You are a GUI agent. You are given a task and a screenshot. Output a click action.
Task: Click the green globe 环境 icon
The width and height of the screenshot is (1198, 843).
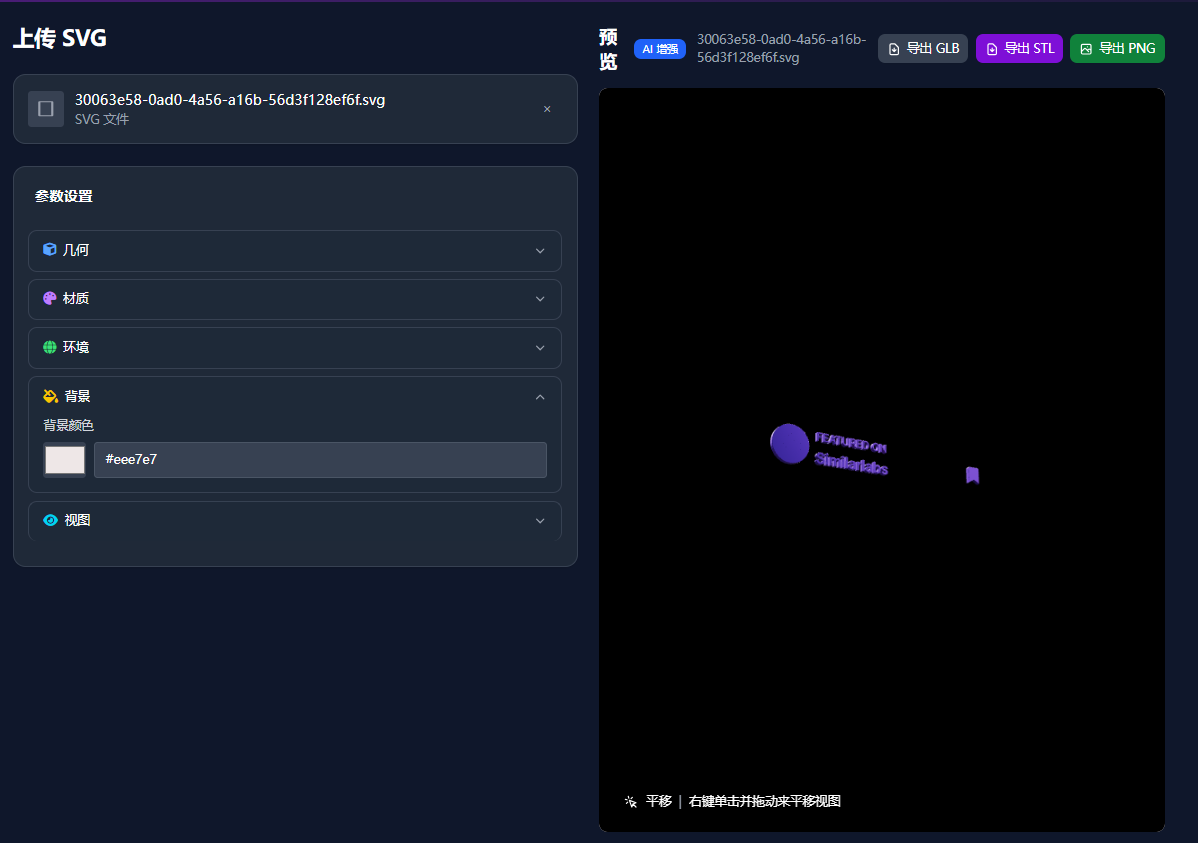[50, 347]
